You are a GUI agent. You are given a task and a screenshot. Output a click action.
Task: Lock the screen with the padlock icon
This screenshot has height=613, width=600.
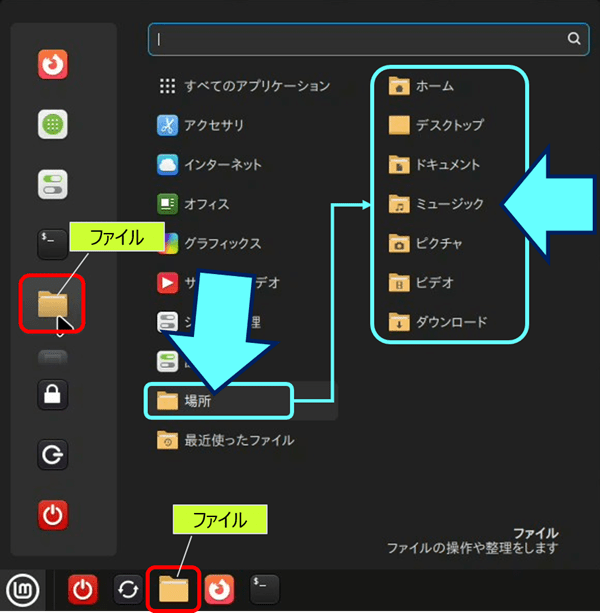click(53, 394)
